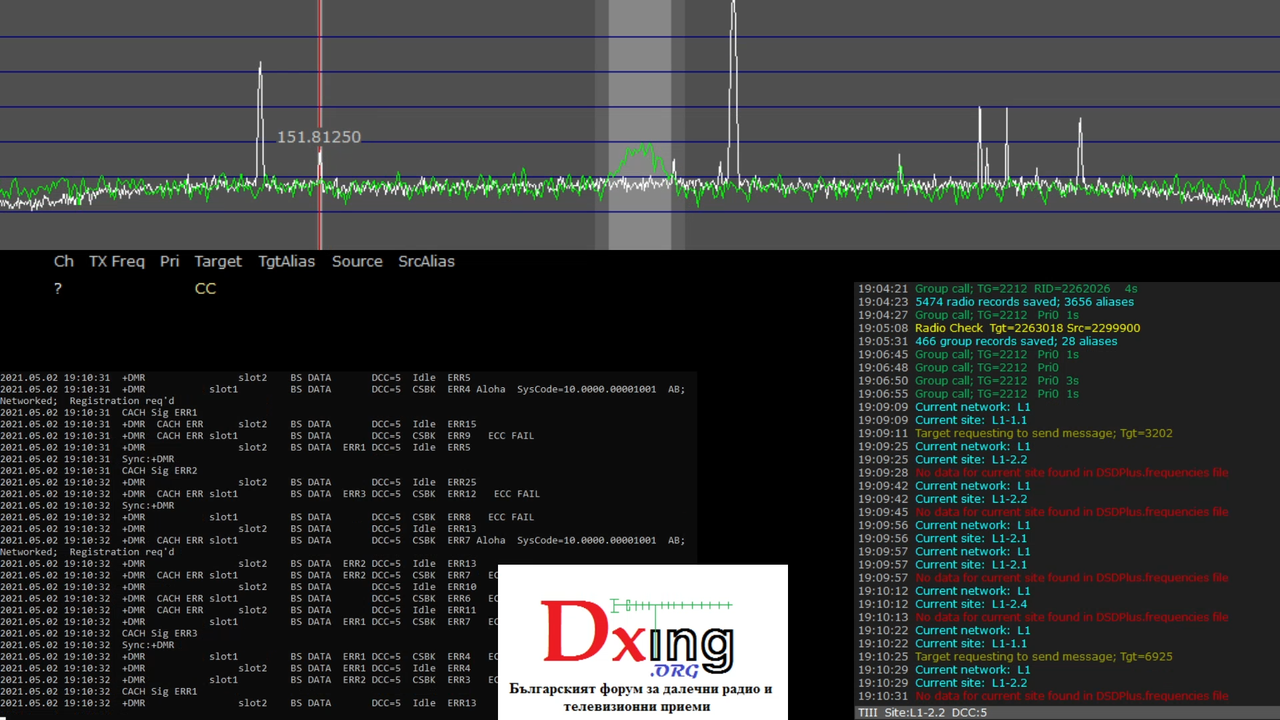Select the "Current site: L1-2.4" log entry
Screen dimensions: 1280x720
point(943,604)
